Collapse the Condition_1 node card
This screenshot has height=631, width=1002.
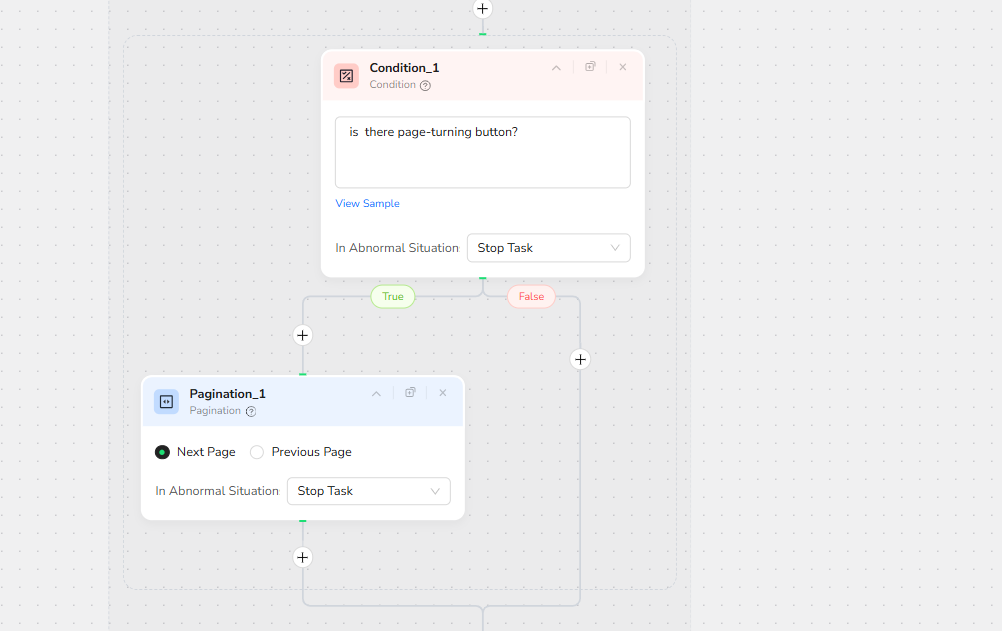tap(556, 68)
